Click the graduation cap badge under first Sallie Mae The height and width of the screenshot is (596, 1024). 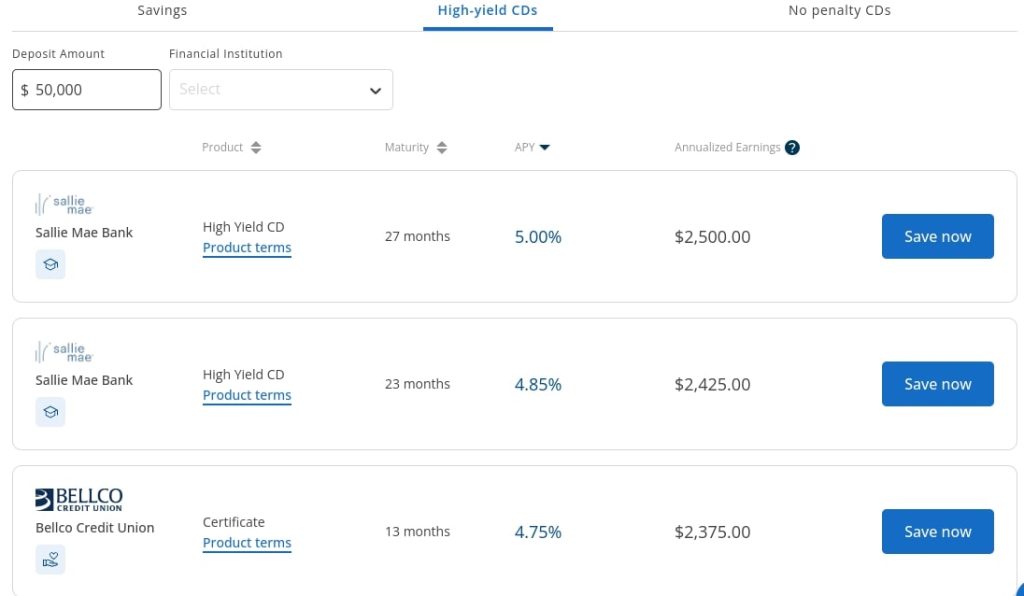tap(50, 265)
